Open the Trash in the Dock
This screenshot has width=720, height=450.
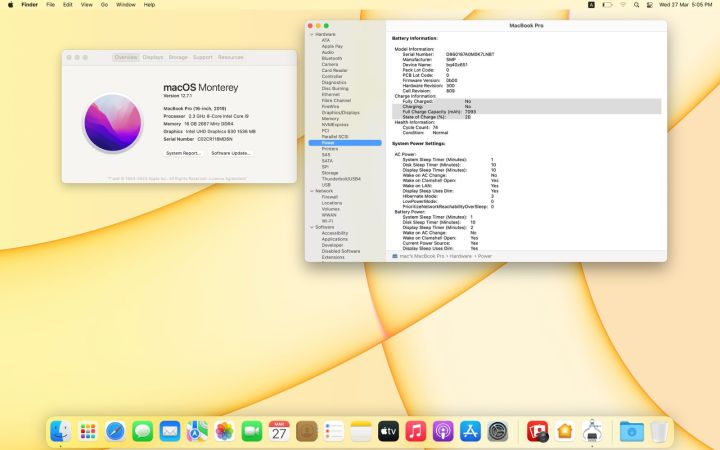[x=659, y=431]
